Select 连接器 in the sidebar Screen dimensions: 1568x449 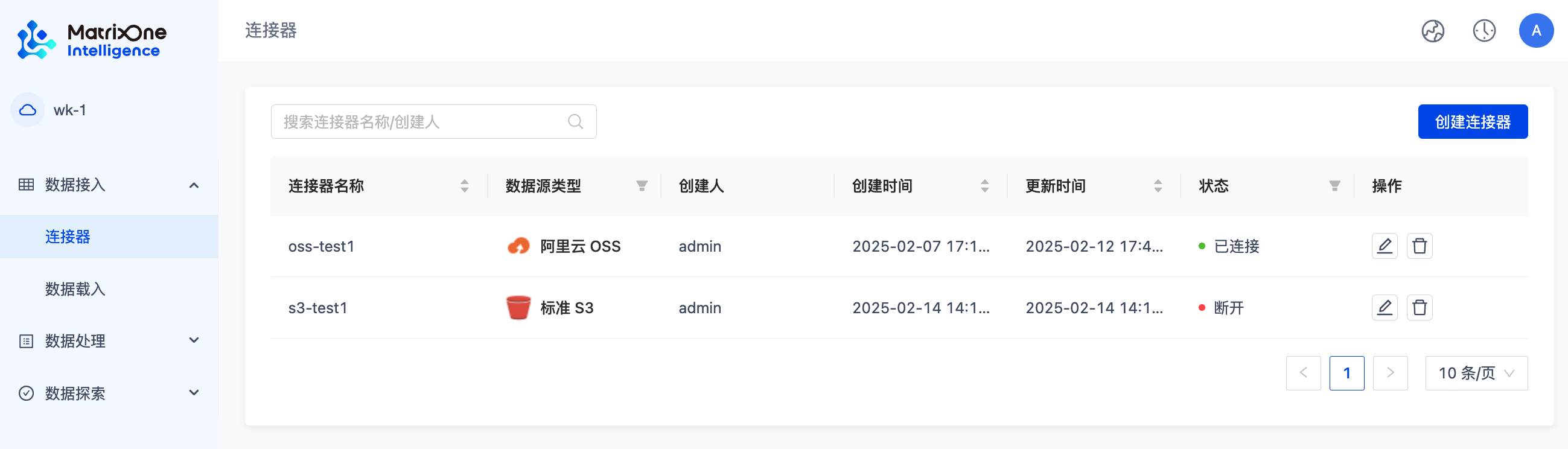point(68,237)
